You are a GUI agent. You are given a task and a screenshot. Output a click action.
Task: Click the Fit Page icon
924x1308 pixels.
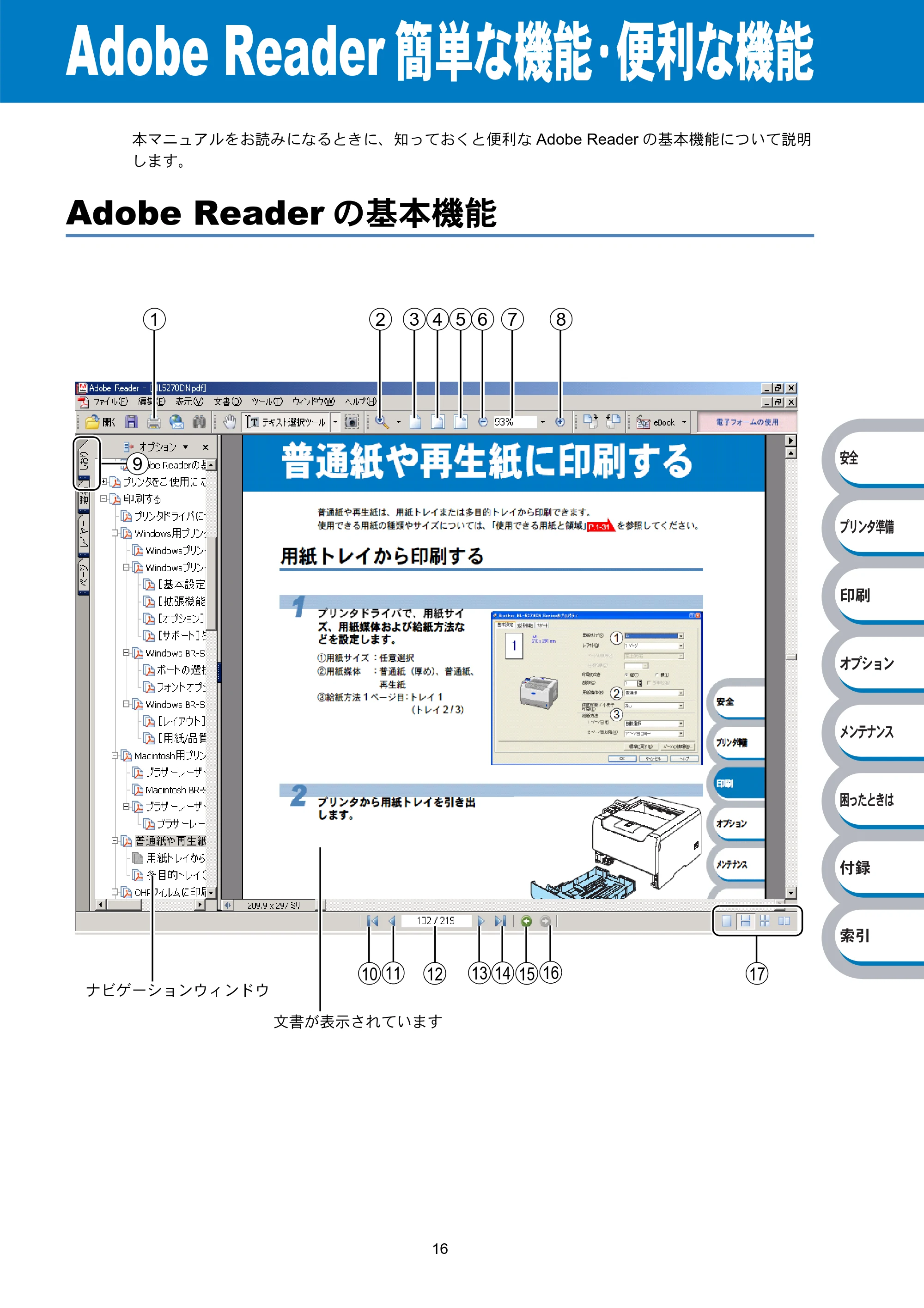tap(438, 422)
